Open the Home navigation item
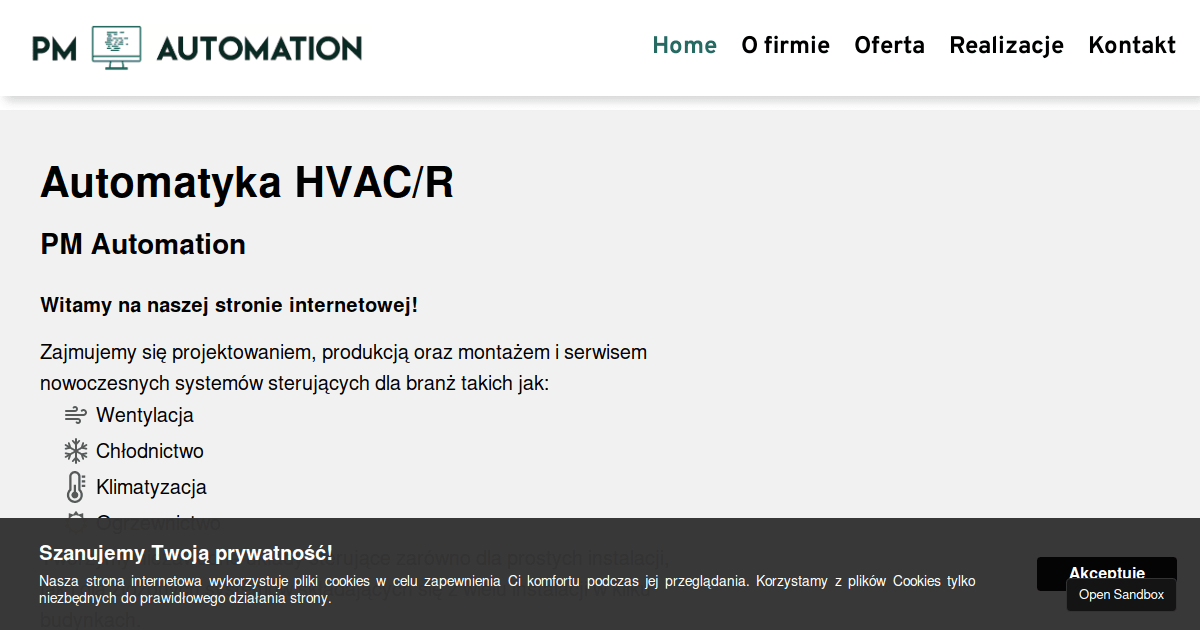Image resolution: width=1200 pixels, height=630 pixels. coord(684,46)
